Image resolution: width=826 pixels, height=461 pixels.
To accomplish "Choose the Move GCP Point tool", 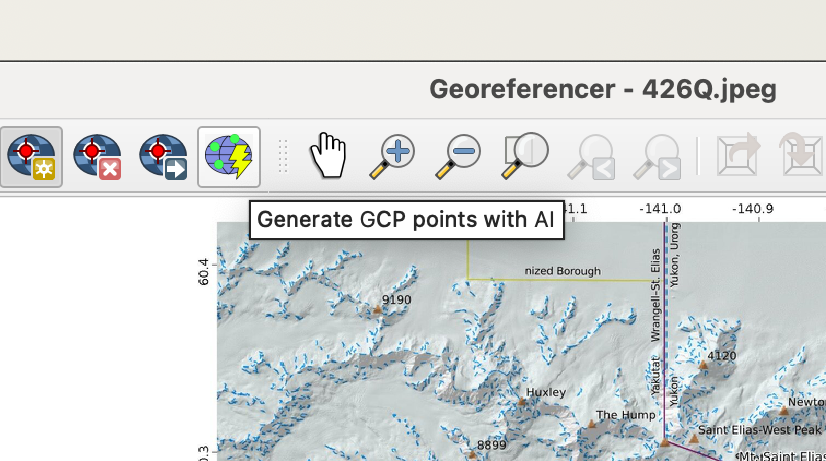I will click(x=163, y=157).
